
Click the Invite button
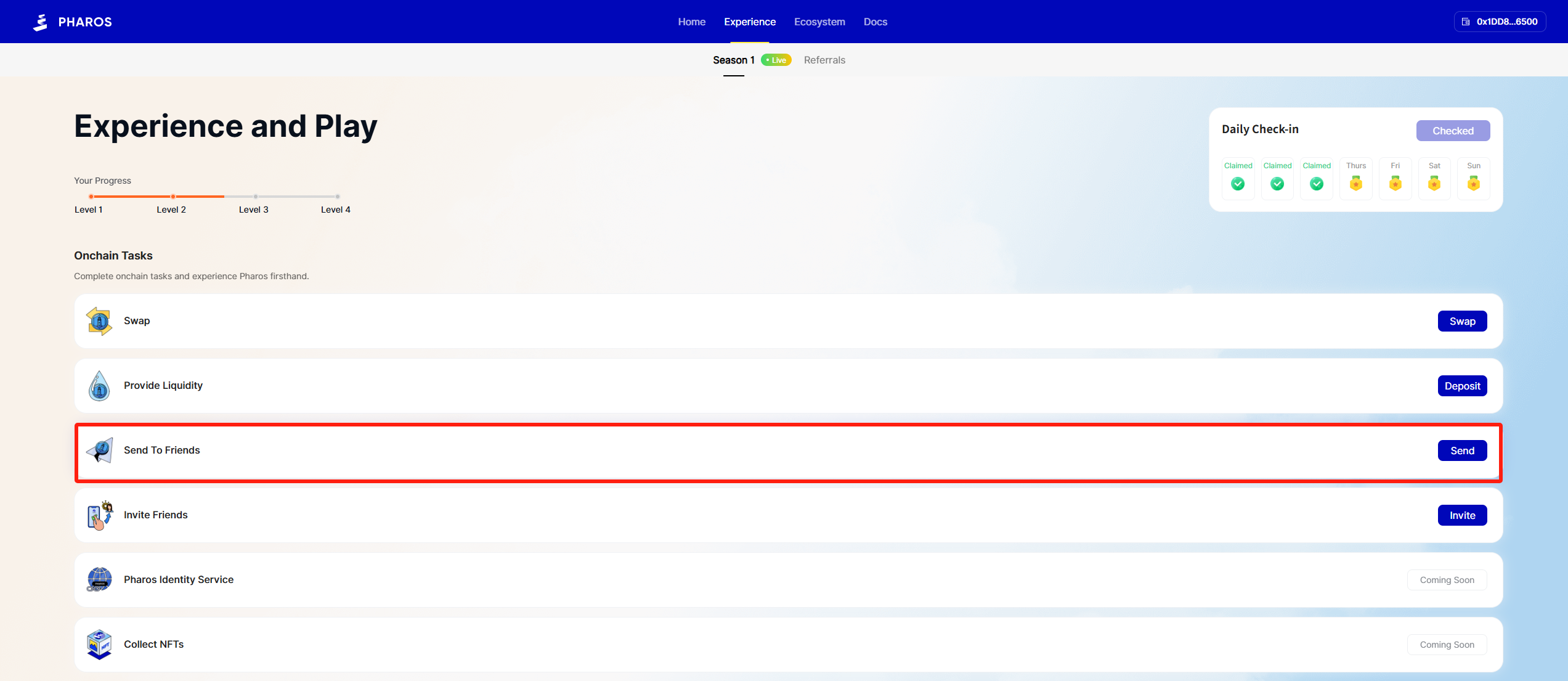tap(1462, 515)
